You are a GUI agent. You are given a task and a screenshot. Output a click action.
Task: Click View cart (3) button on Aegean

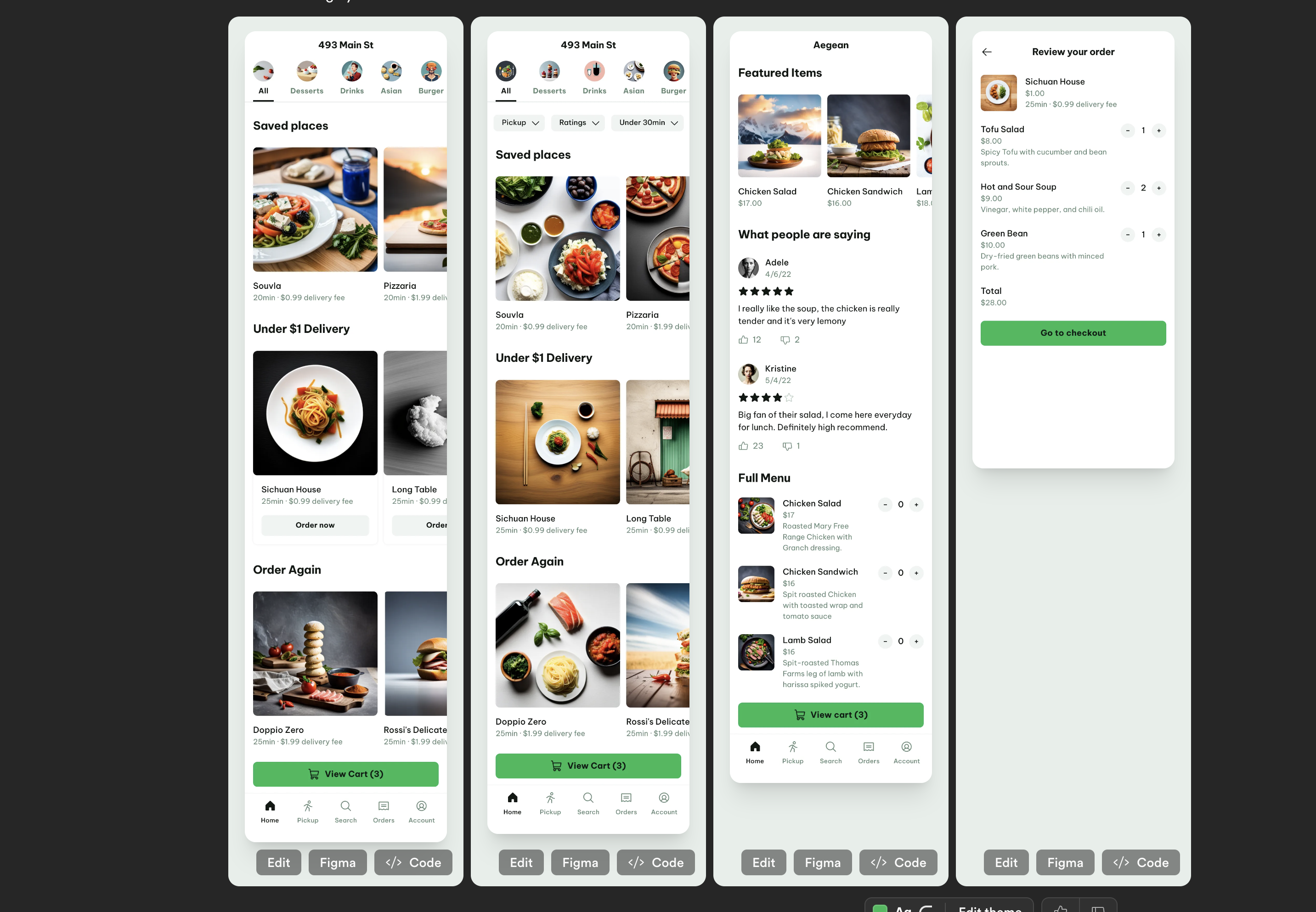[831, 714]
